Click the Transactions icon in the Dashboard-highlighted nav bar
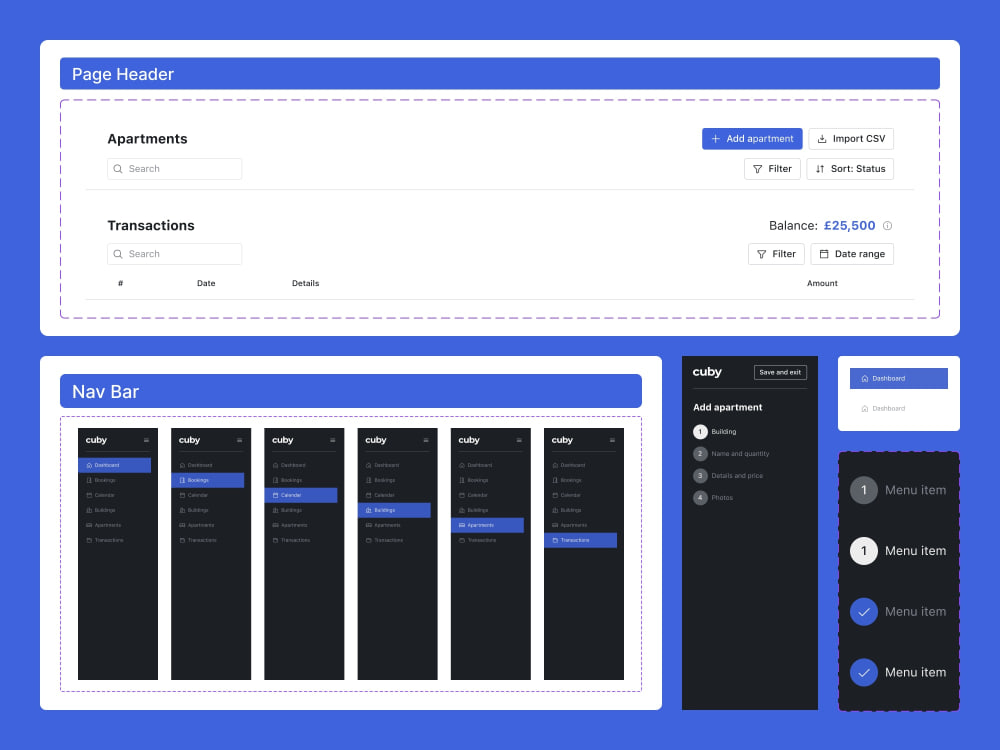Viewport: 1000px width, 750px height. coord(89,540)
